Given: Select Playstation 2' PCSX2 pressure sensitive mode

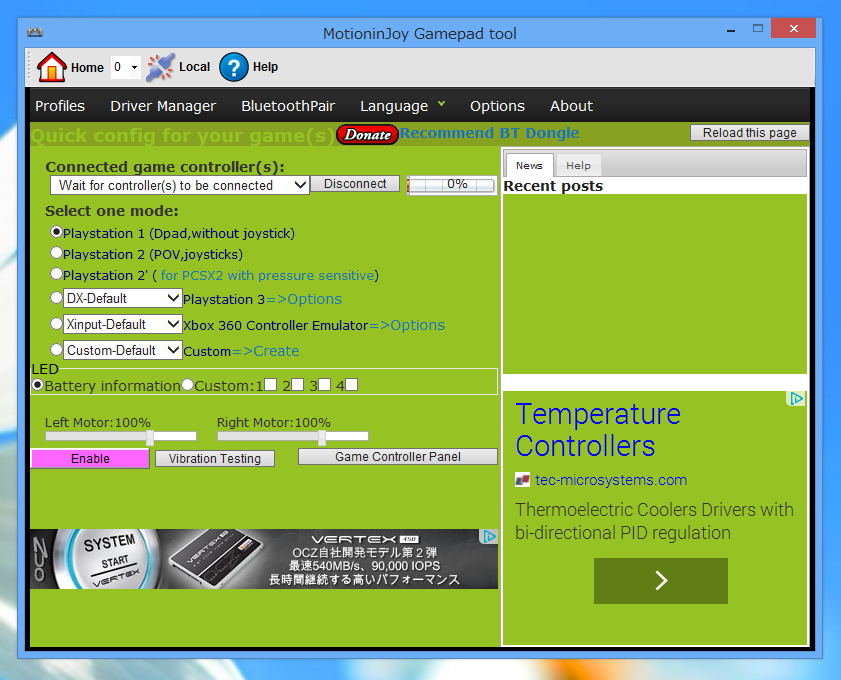Looking at the screenshot, I should pos(56,274).
